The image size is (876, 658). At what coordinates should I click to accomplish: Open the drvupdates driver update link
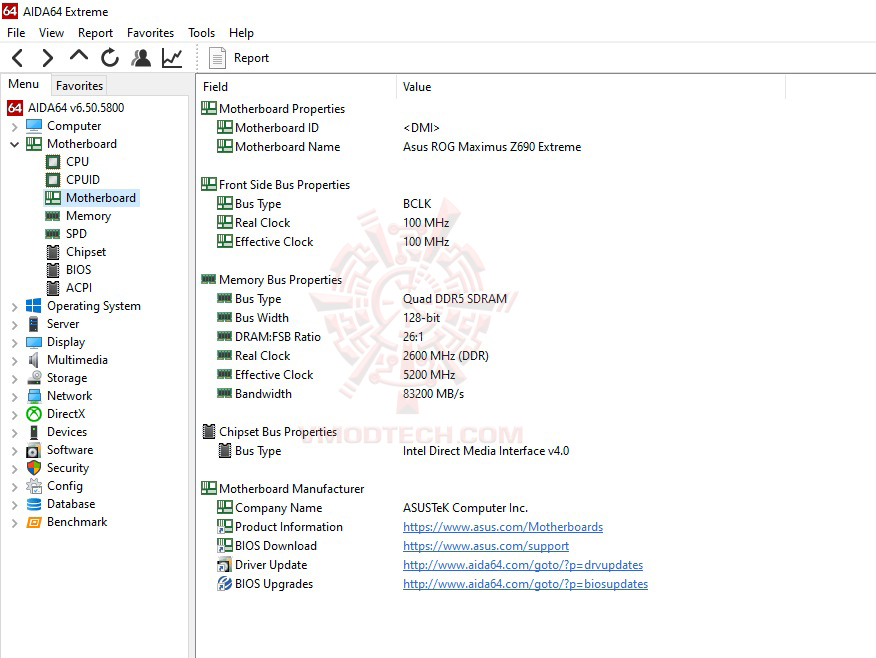[x=523, y=565]
